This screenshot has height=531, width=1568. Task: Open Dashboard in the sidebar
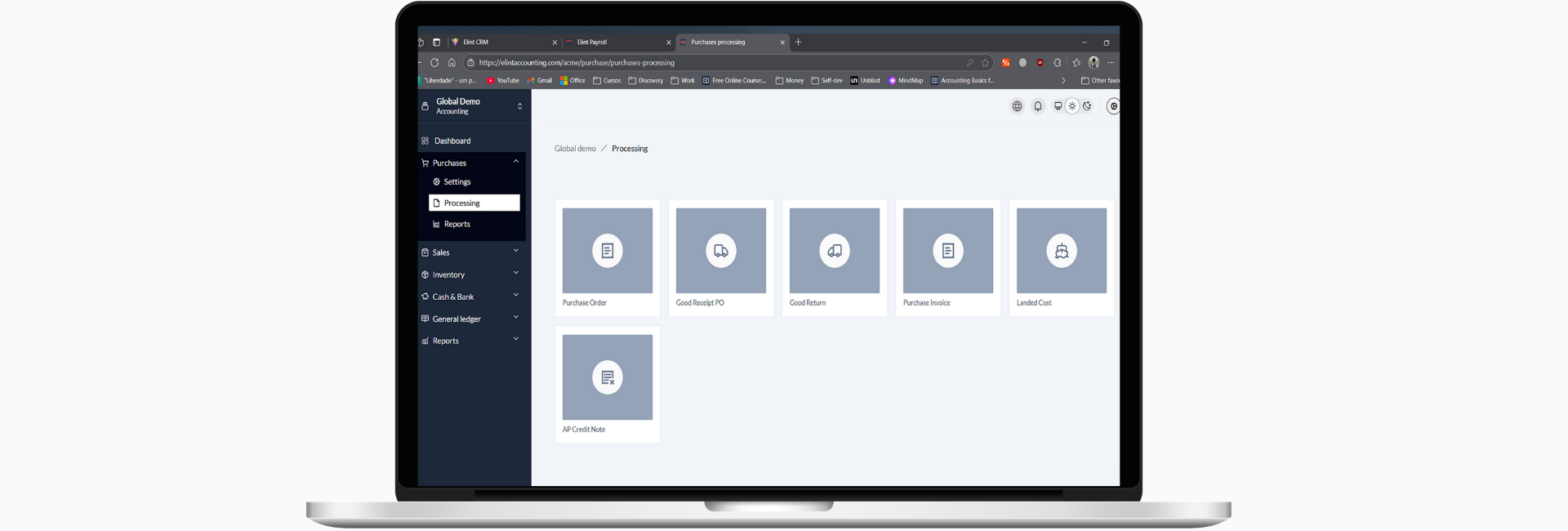pyautogui.click(x=452, y=141)
